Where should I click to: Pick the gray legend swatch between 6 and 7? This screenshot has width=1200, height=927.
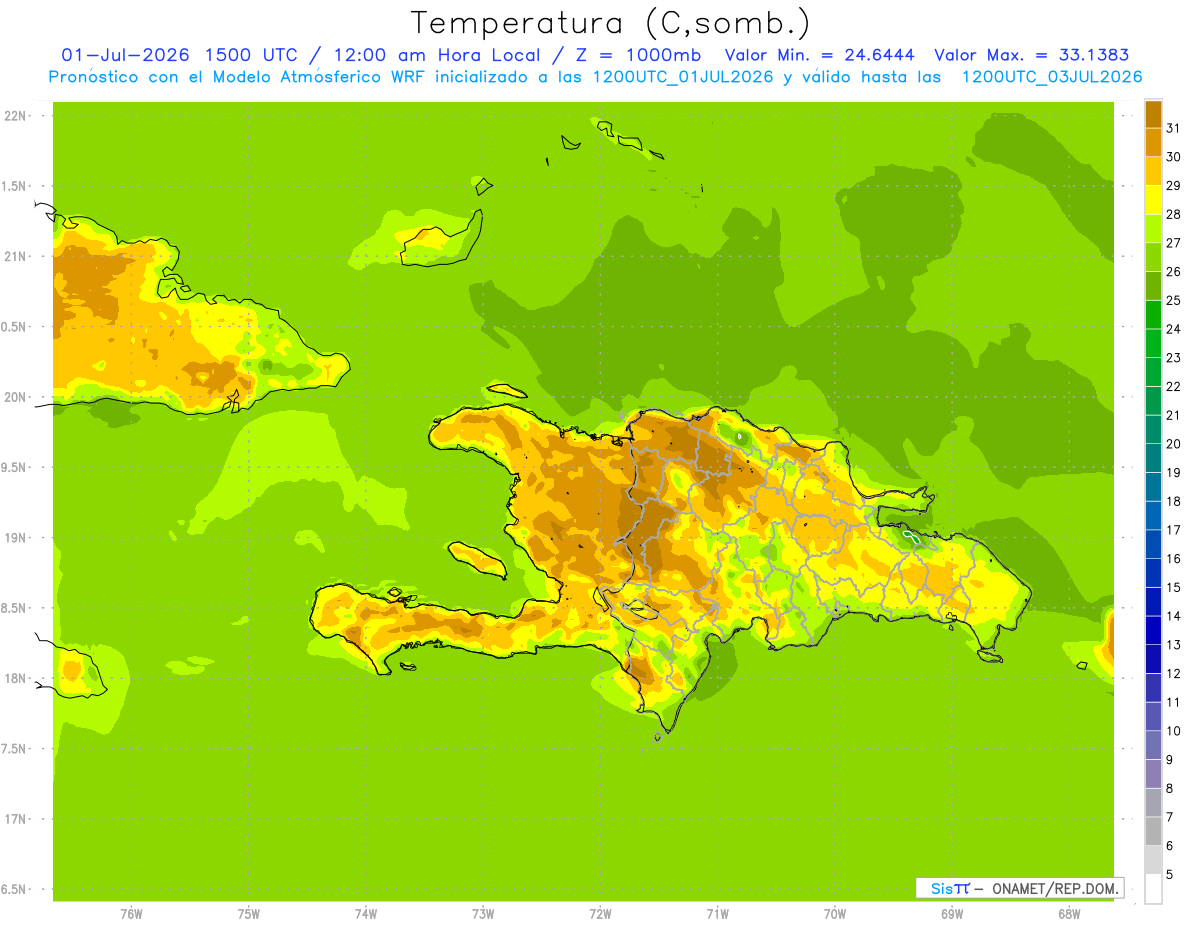[1153, 831]
